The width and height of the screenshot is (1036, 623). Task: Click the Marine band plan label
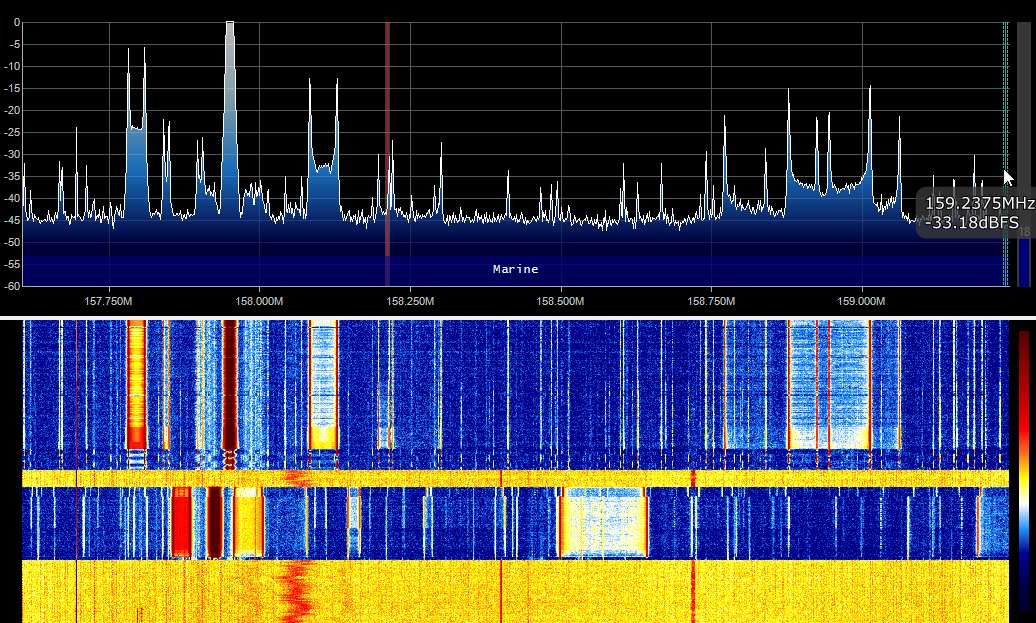514,268
